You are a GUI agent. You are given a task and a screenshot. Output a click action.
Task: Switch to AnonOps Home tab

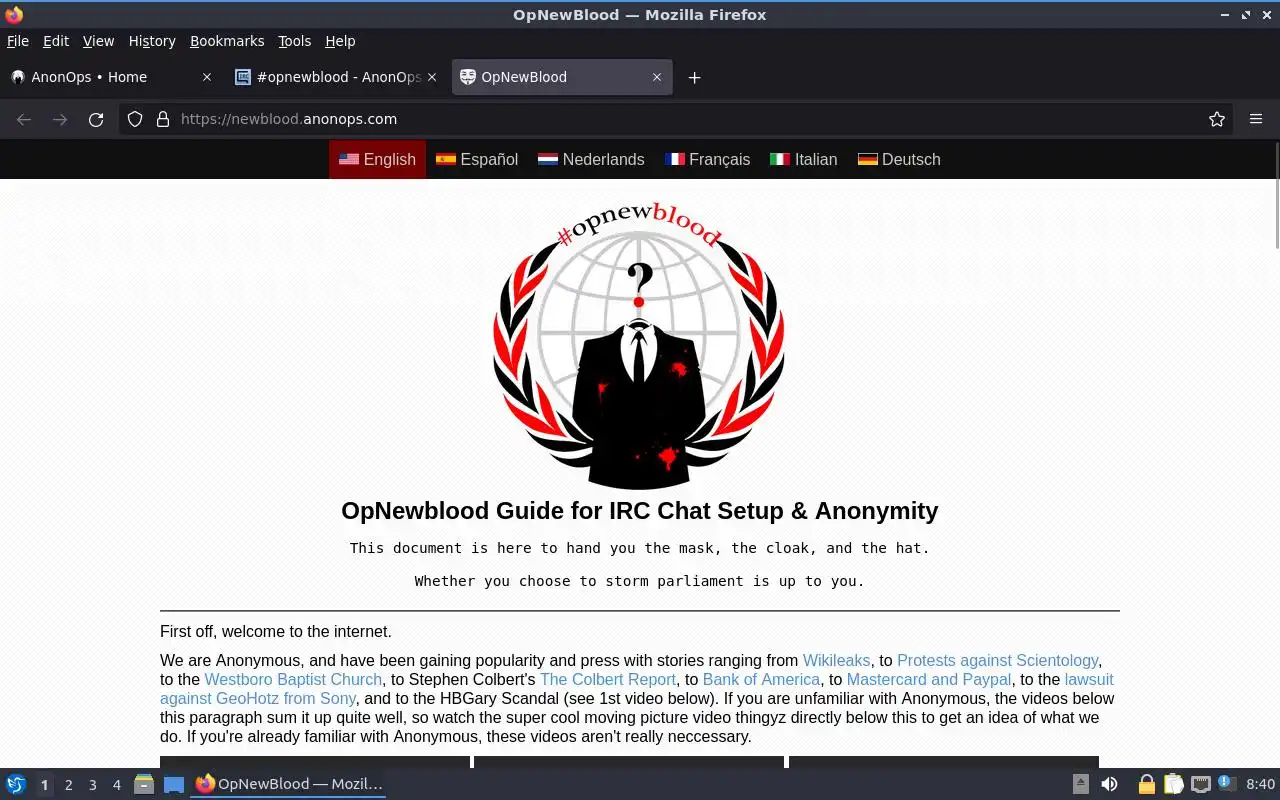click(x=112, y=77)
